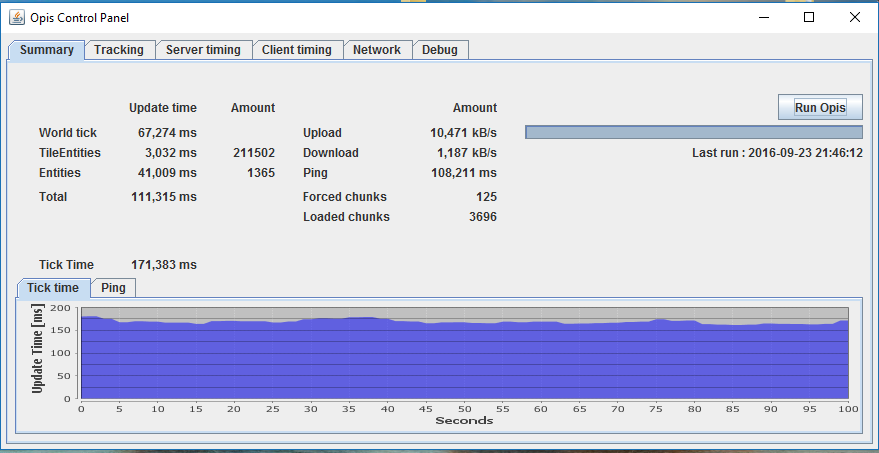
Task: Click the Forced chunks value 125
Action: tap(487, 197)
